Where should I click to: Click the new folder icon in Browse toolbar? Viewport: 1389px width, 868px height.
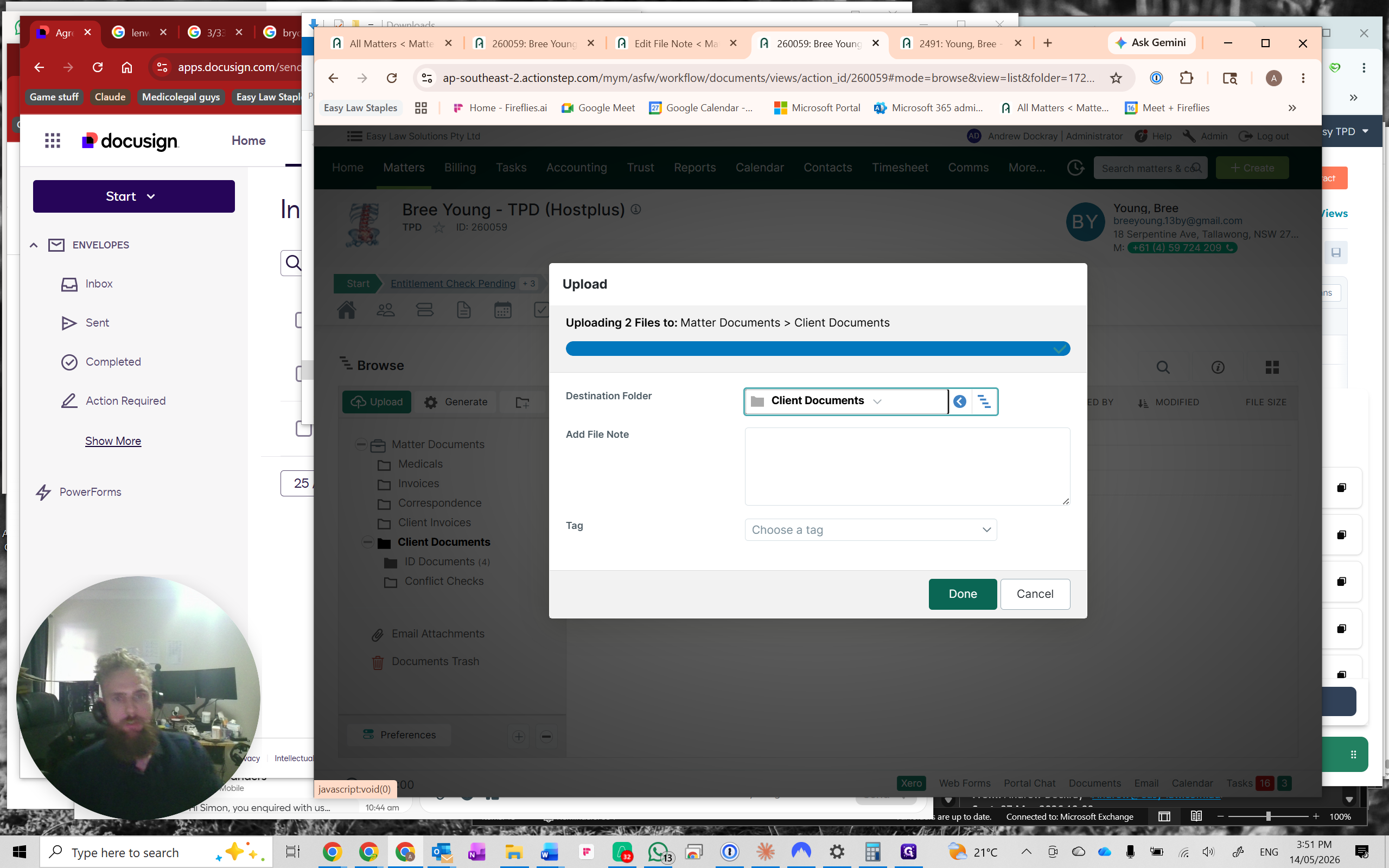[x=523, y=402]
